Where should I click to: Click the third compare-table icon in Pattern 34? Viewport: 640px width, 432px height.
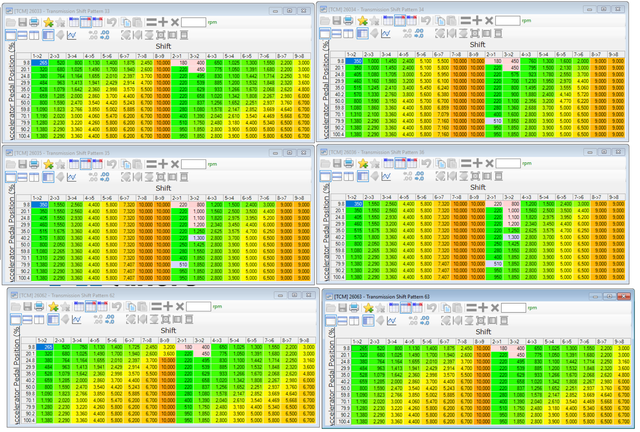[411, 20]
